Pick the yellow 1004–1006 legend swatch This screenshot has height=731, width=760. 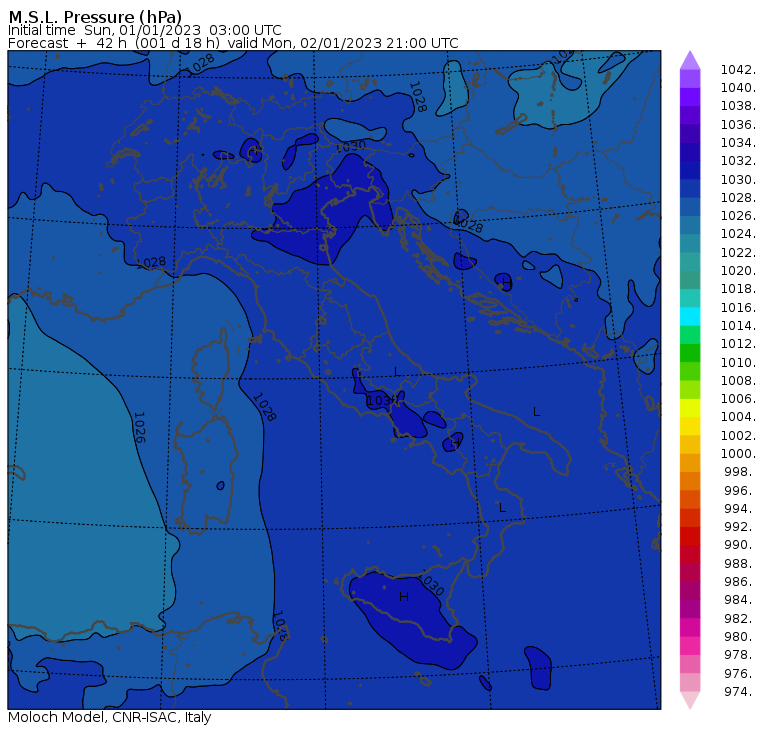(690, 408)
